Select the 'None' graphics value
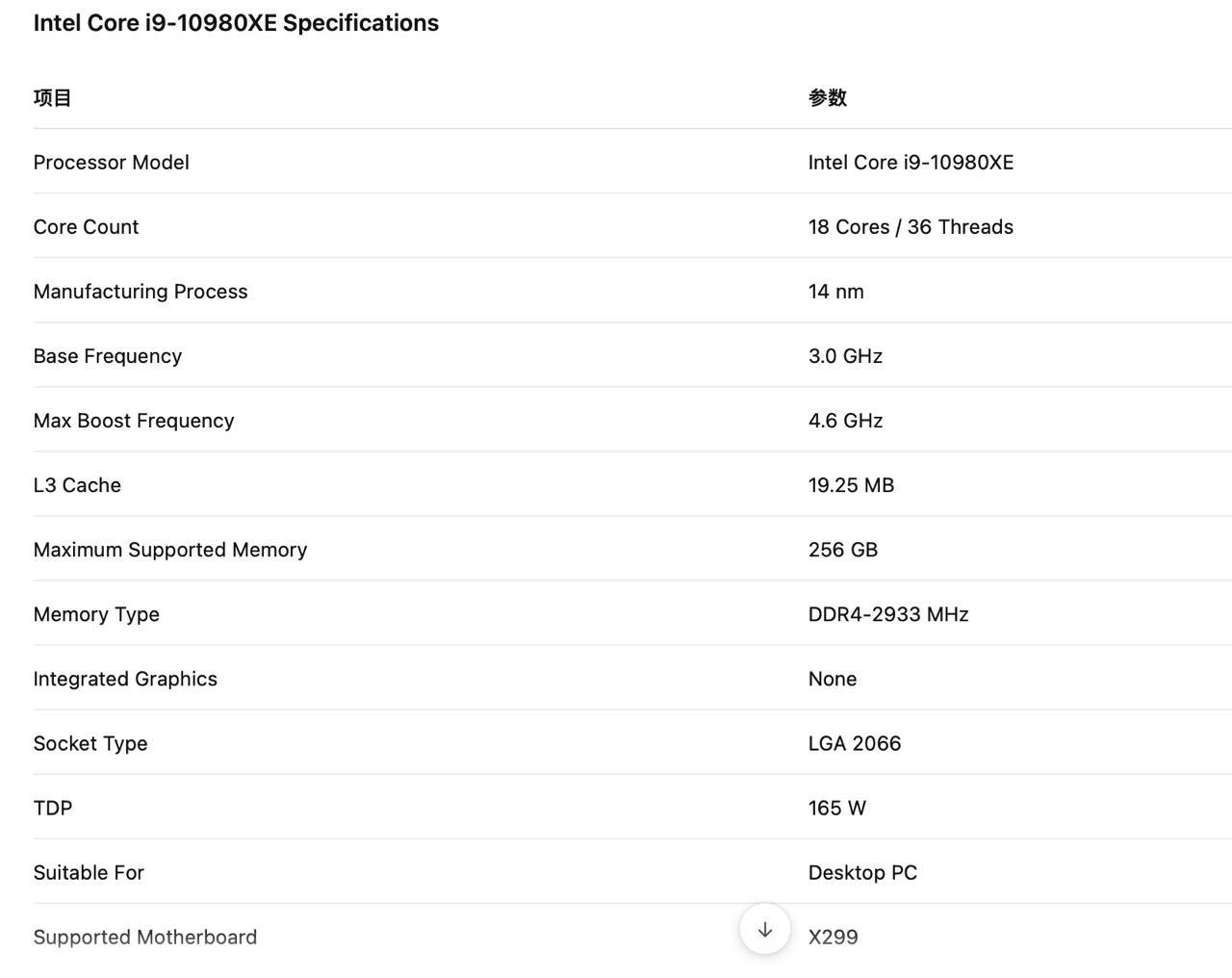This screenshot has height=978, width=1232. coord(833,678)
